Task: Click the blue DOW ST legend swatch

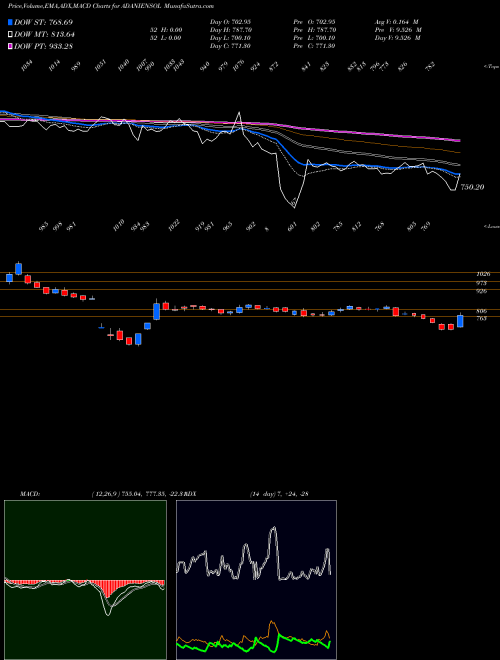Action: pyautogui.click(x=10, y=22)
